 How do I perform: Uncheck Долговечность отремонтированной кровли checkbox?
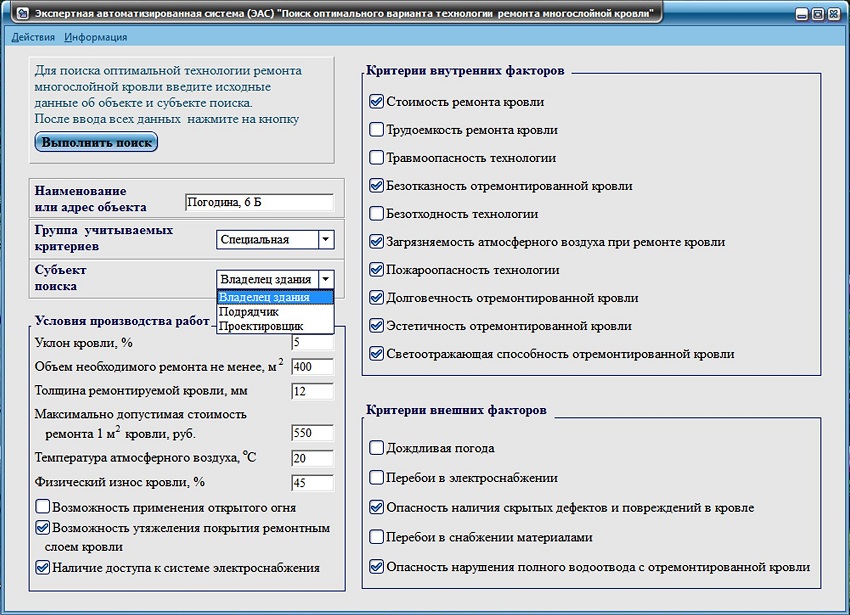(x=376, y=297)
